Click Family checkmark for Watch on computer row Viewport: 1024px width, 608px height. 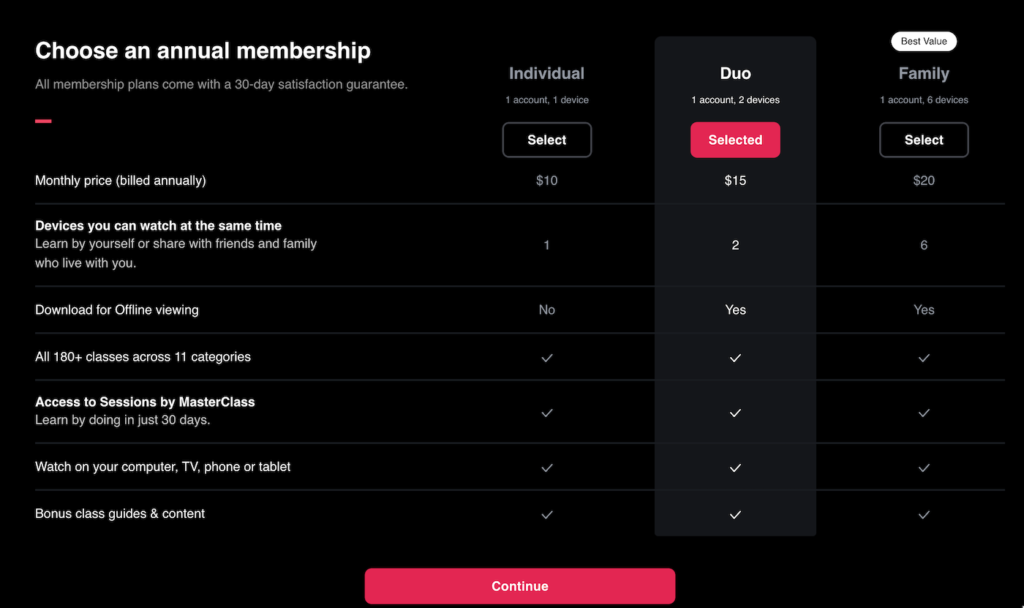pyautogui.click(x=923, y=468)
